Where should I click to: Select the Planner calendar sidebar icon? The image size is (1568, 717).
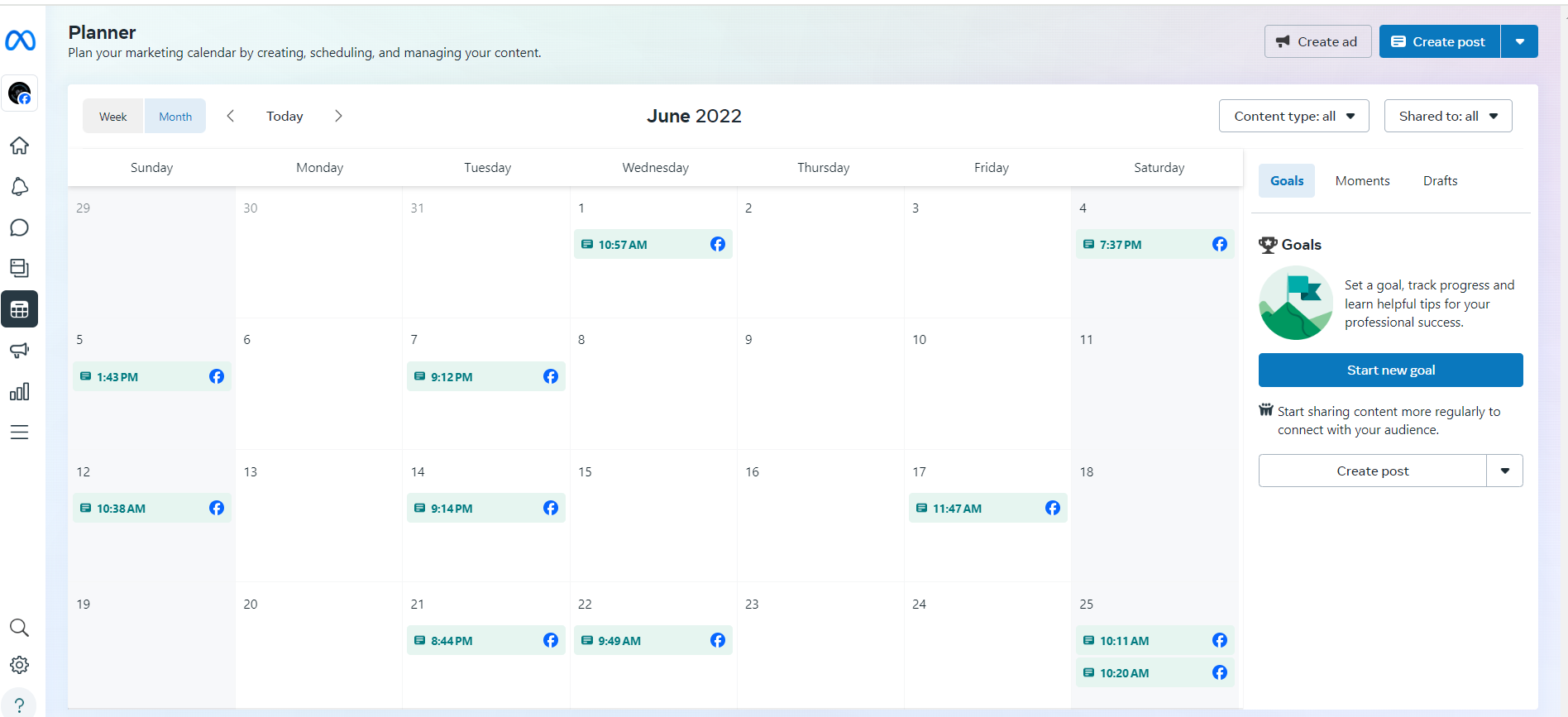(x=20, y=309)
